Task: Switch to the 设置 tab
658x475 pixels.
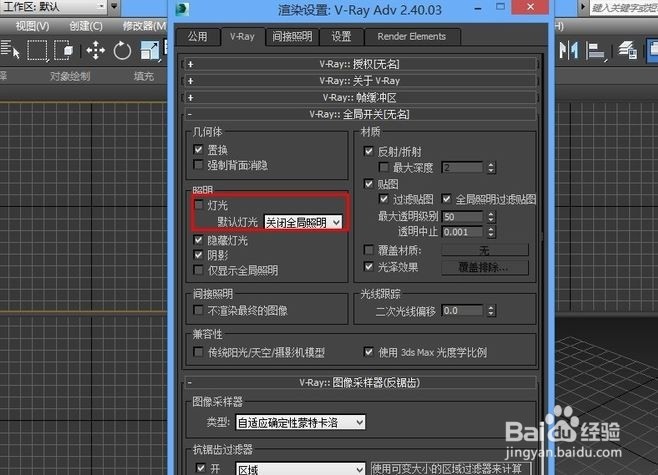Action: [x=341, y=37]
